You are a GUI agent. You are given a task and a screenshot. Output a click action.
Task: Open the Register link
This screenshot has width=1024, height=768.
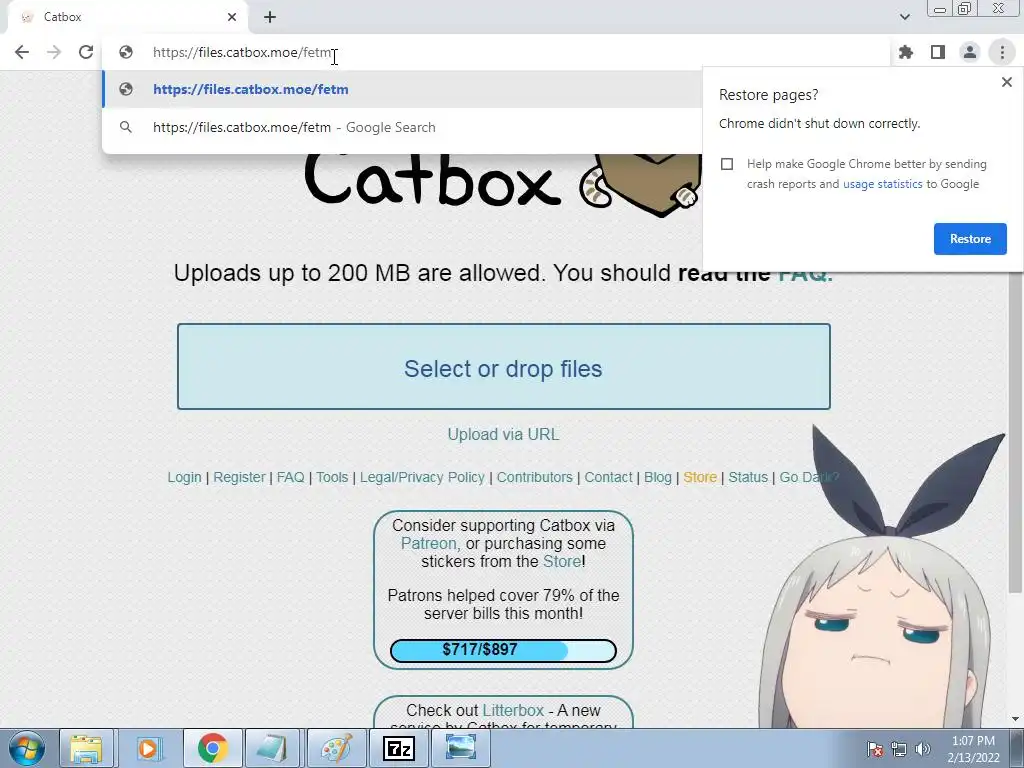[x=239, y=477]
